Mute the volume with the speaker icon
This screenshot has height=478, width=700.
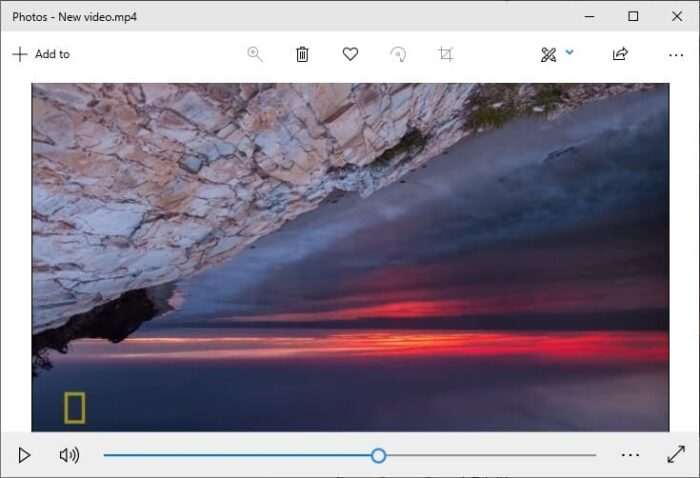69,455
